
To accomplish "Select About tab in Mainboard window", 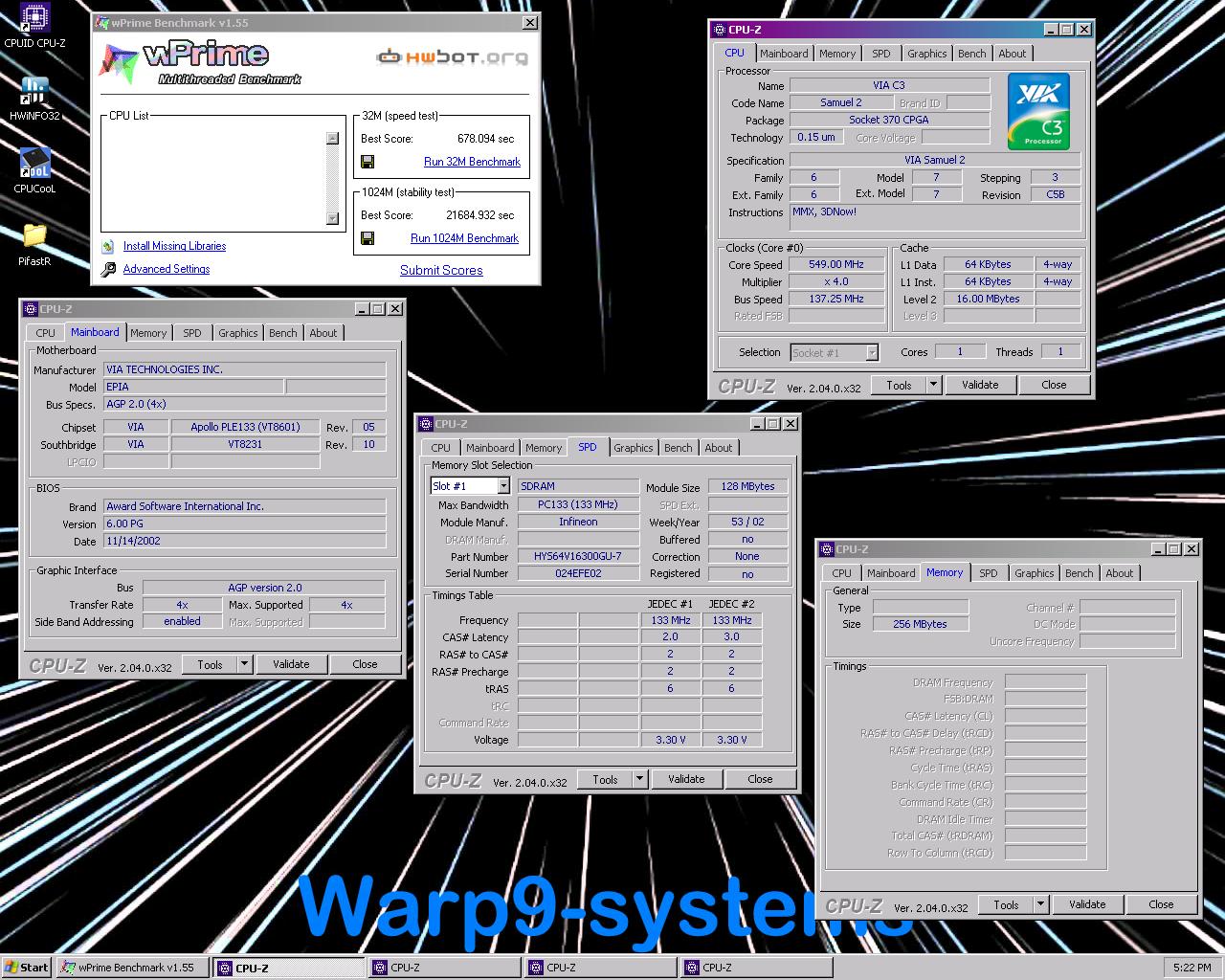I will coord(323,333).
